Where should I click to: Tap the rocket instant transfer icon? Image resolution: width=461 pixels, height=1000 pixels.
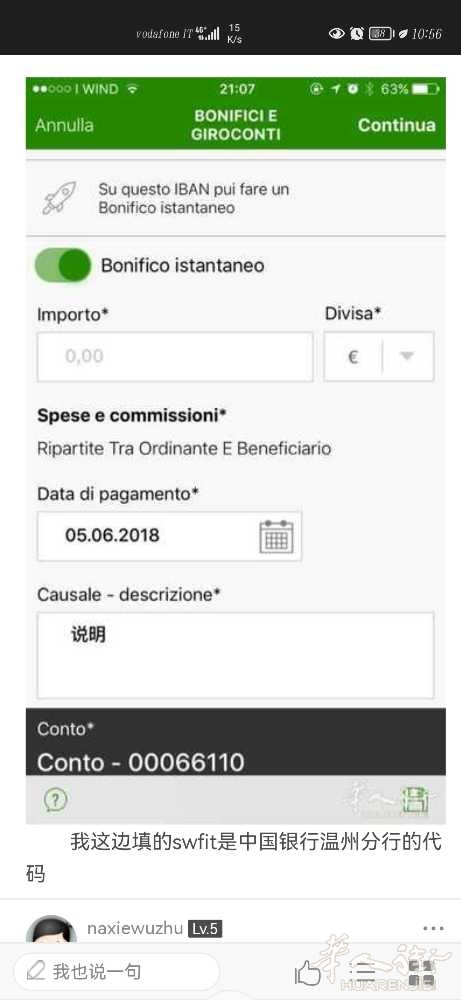(x=59, y=198)
